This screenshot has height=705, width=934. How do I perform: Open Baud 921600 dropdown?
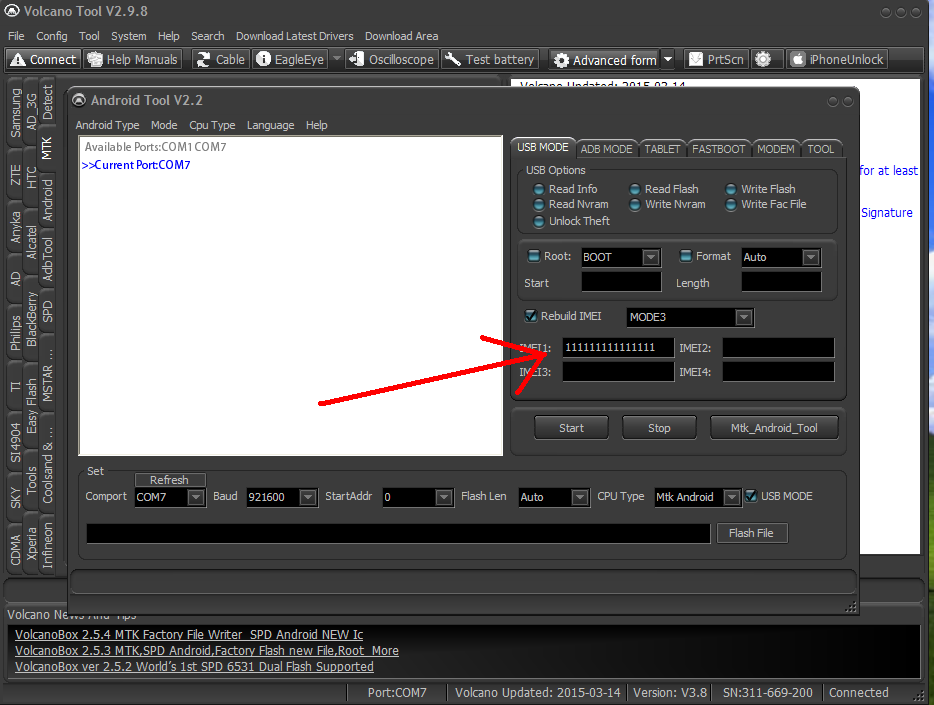308,497
